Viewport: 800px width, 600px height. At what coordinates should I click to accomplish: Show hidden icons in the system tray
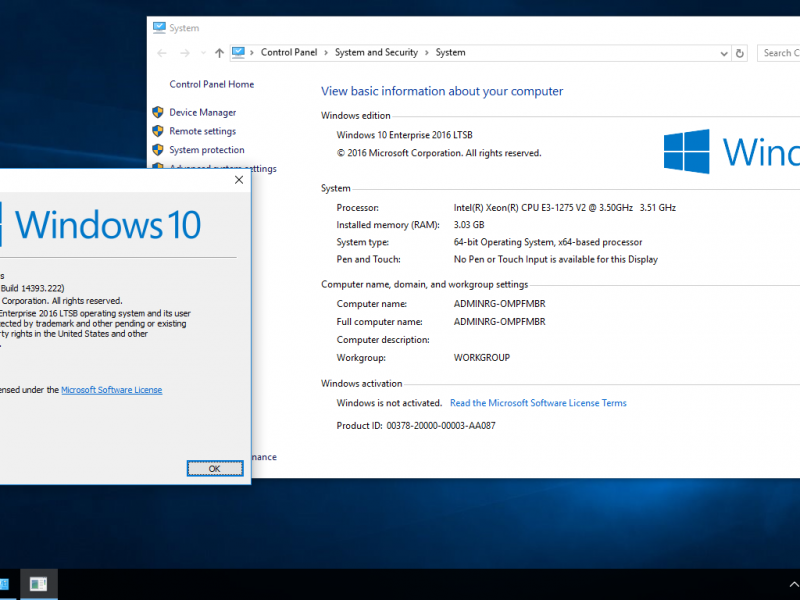794,585
